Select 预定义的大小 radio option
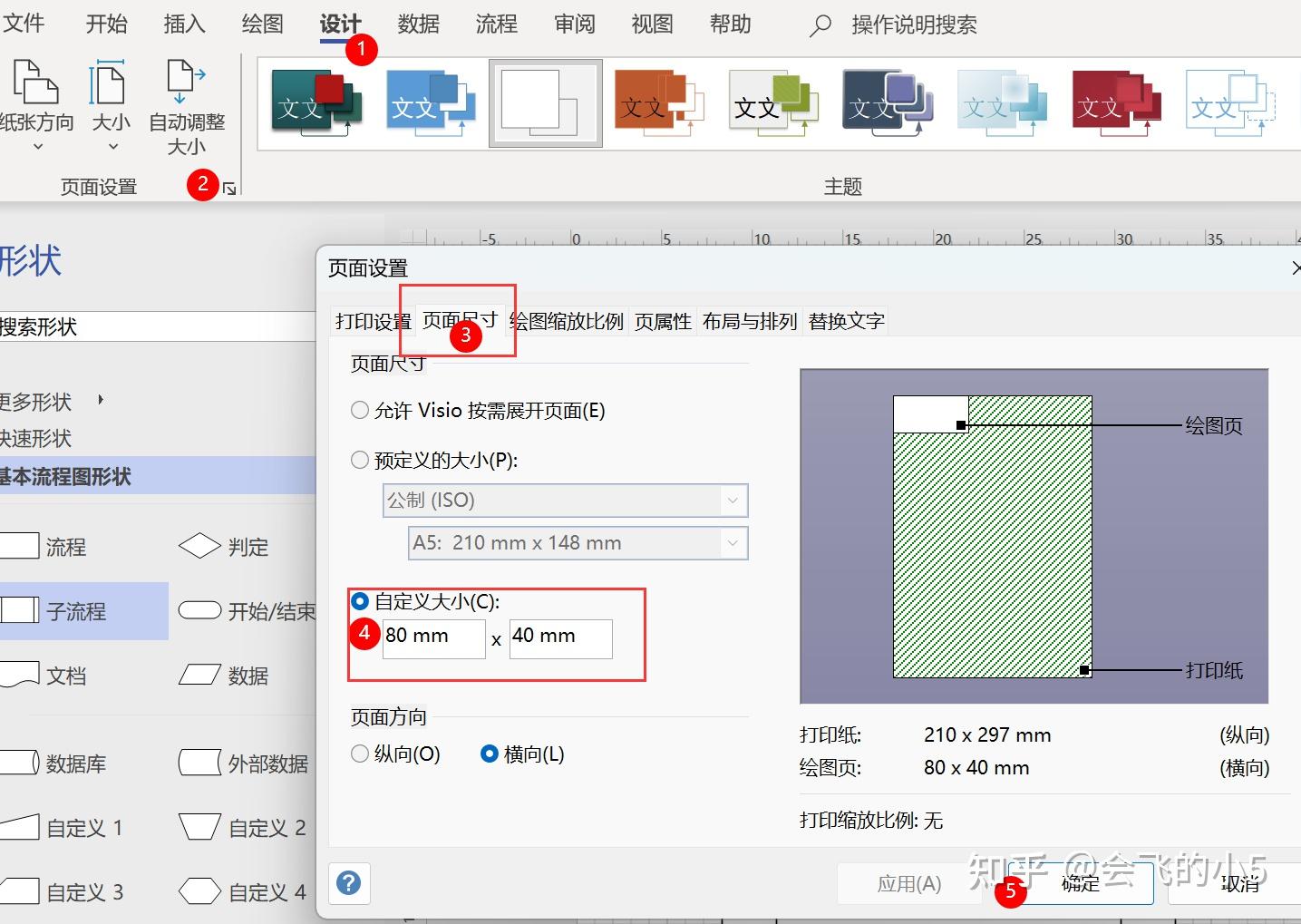The height and width of the screenshot is (924, 1301). pos(359,460)
